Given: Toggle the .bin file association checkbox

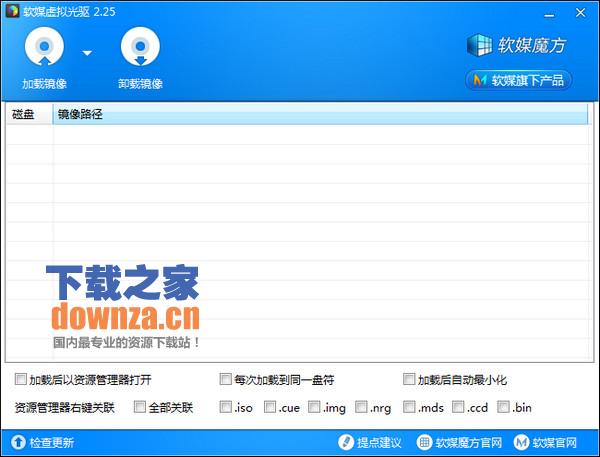Looking at the screenshot, I should click(x=503, y=407).
